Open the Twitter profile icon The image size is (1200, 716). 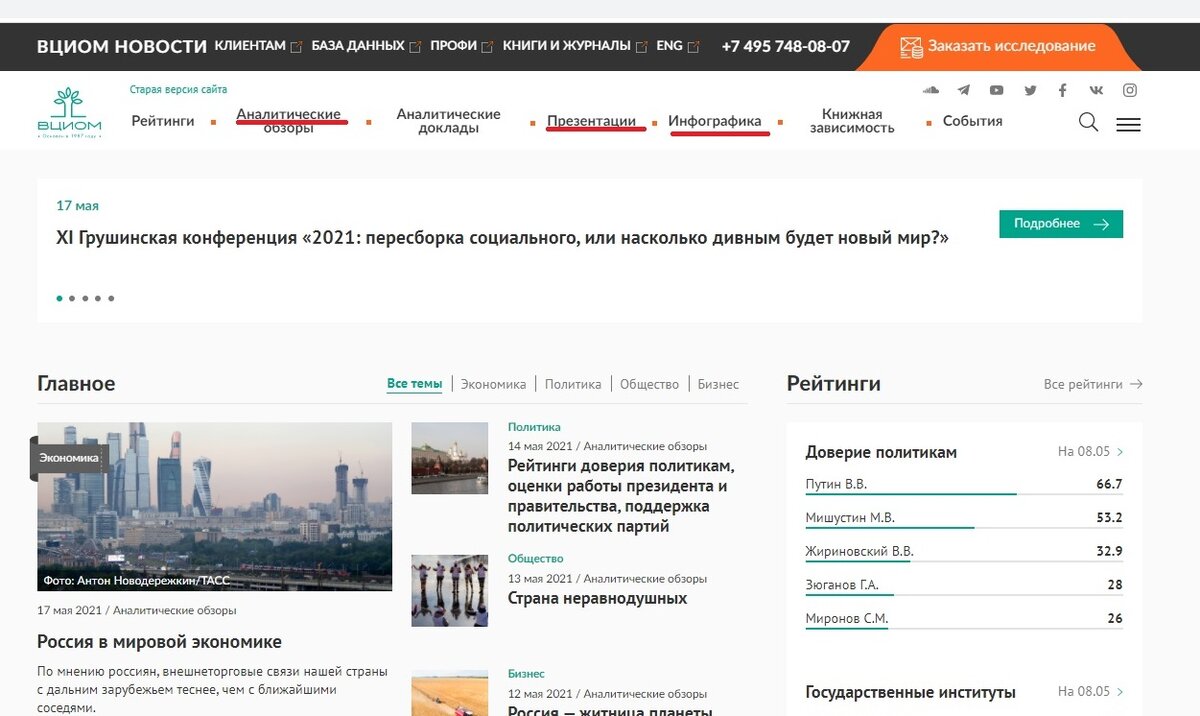pyautogui.click(x=1030, y=90)
